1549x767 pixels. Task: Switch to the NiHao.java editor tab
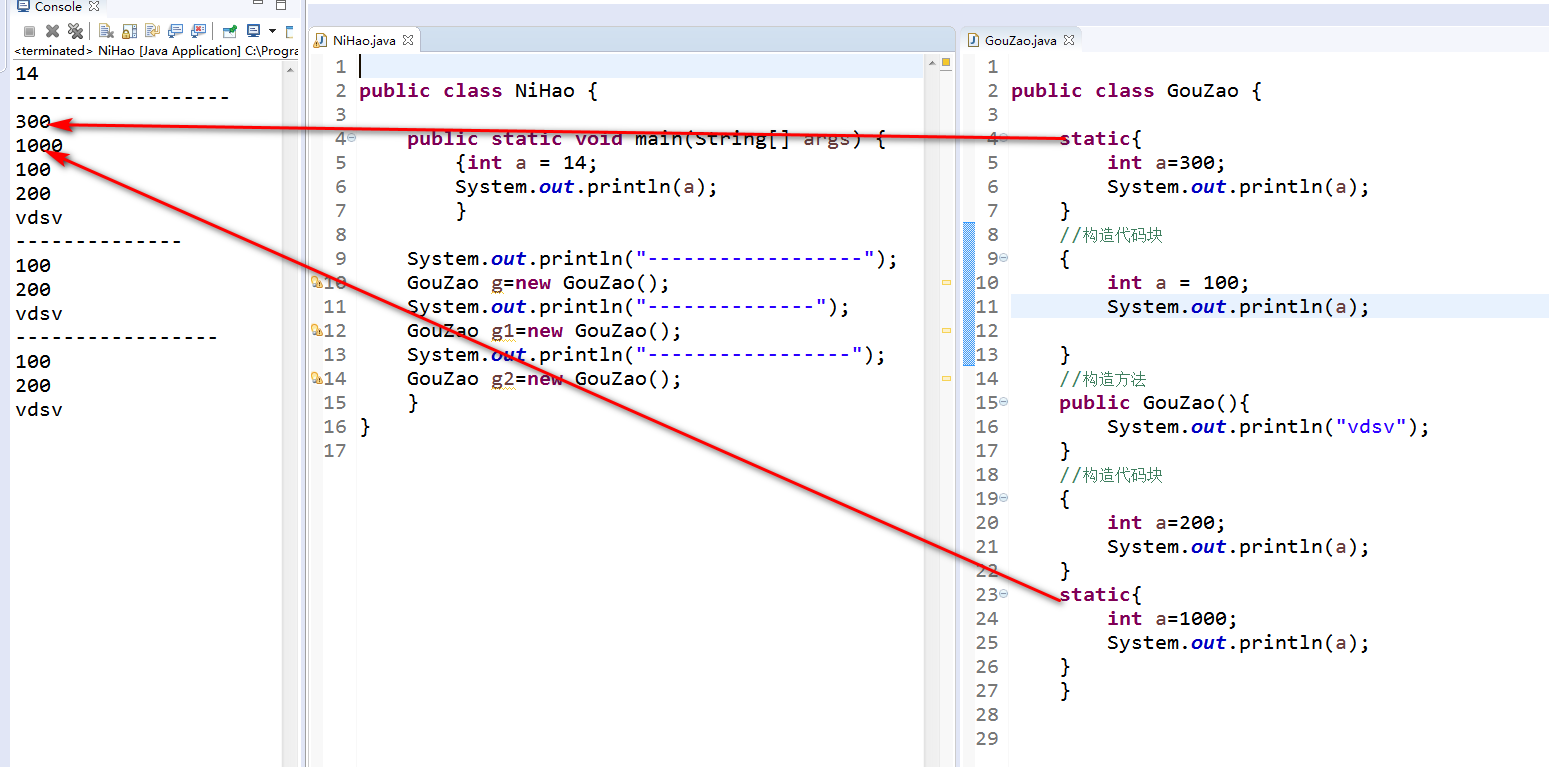363,40
